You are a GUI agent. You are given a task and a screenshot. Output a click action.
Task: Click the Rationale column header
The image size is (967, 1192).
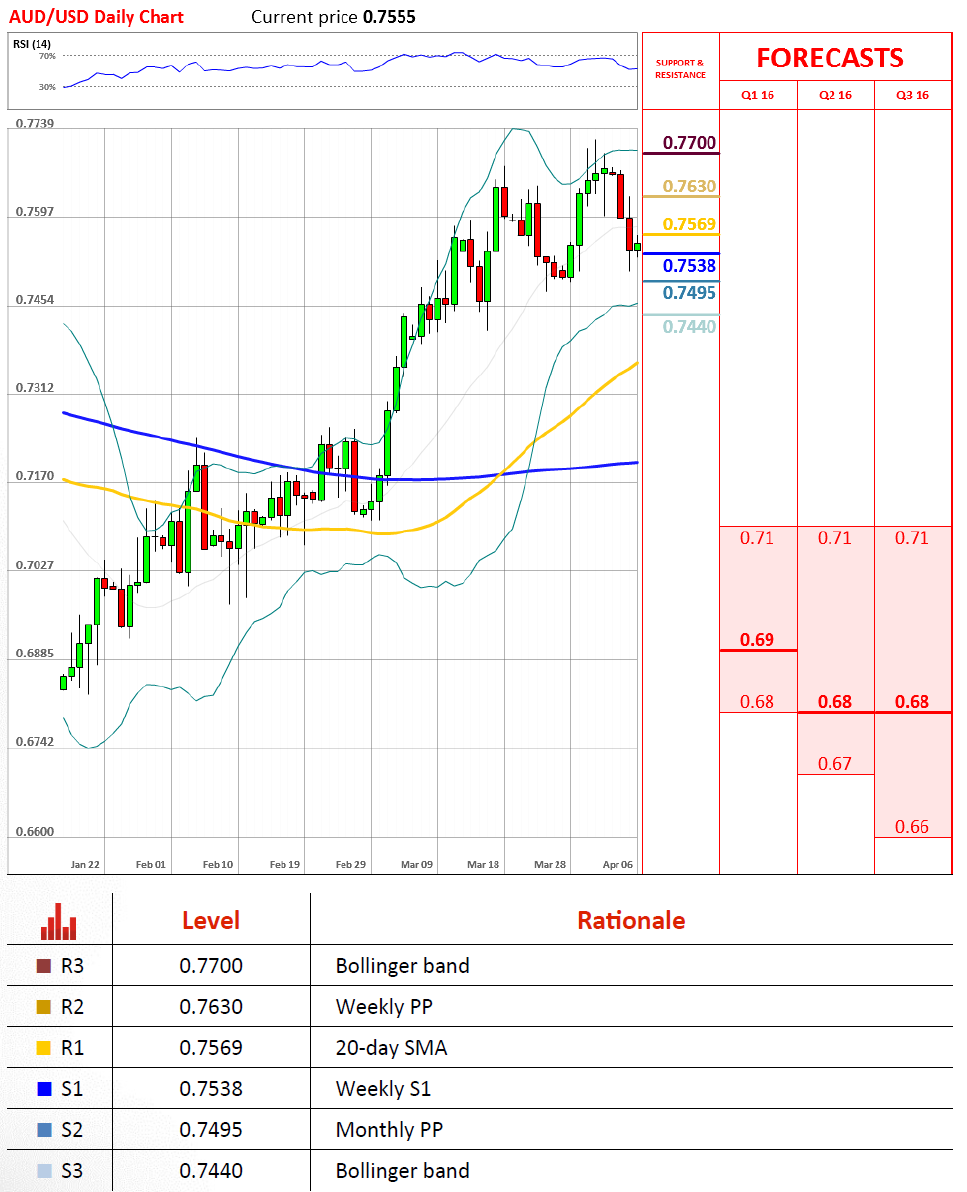point(631,920)
